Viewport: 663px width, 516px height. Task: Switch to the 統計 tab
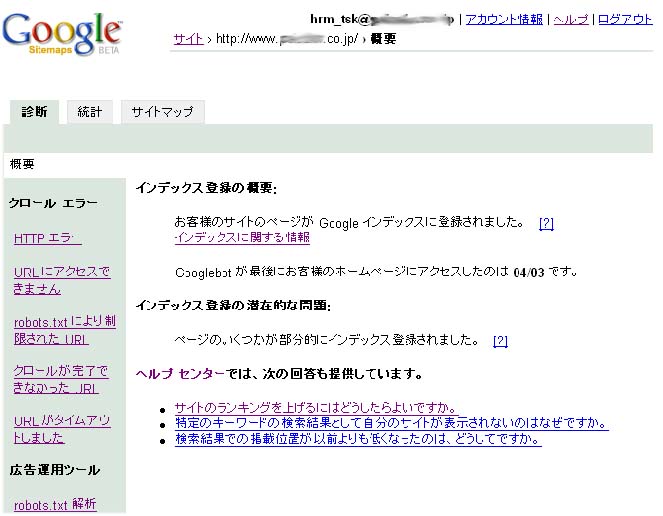click(90, 112)
